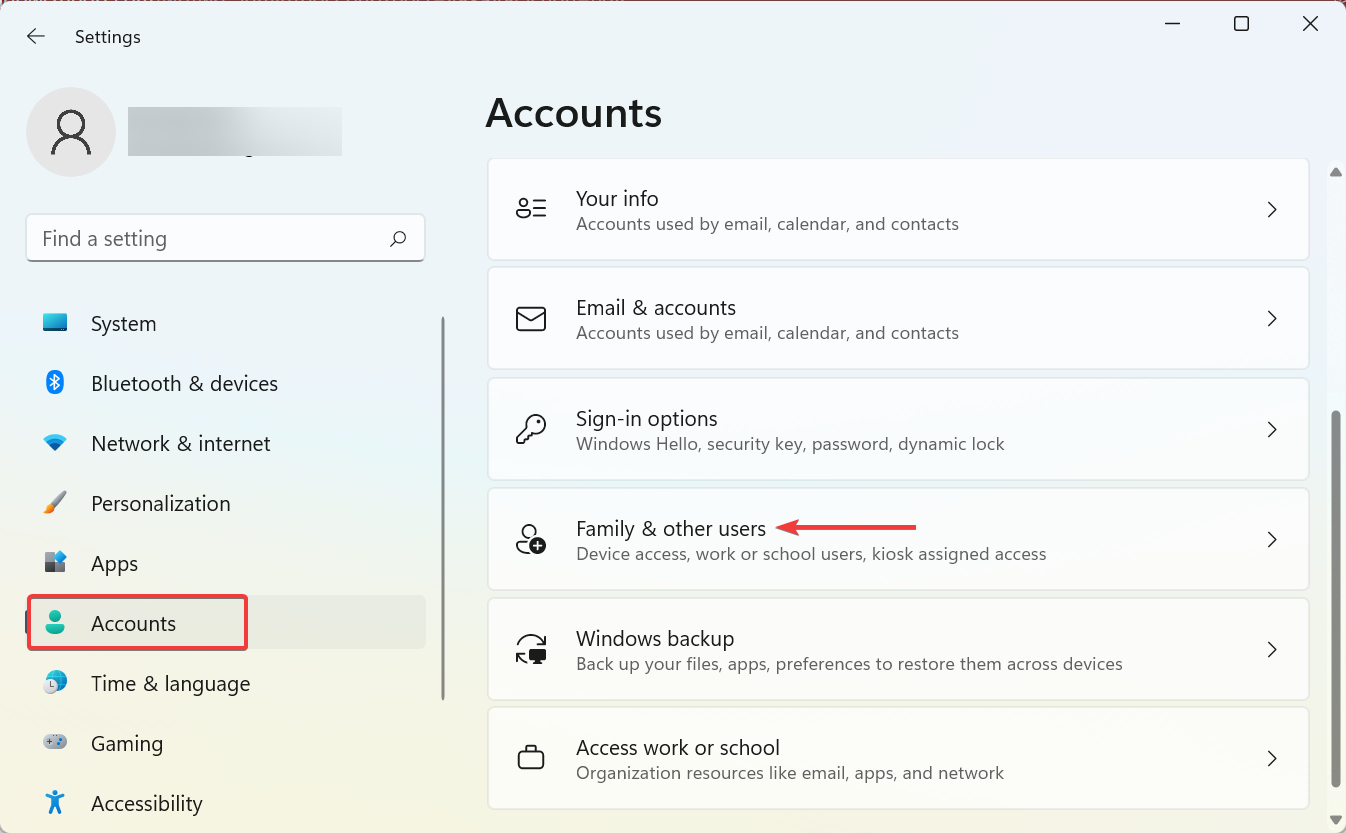Click 'Organization resources like email' description
Image resolution: width=1346 pixels, height=833 pixels.
[790, 772]
